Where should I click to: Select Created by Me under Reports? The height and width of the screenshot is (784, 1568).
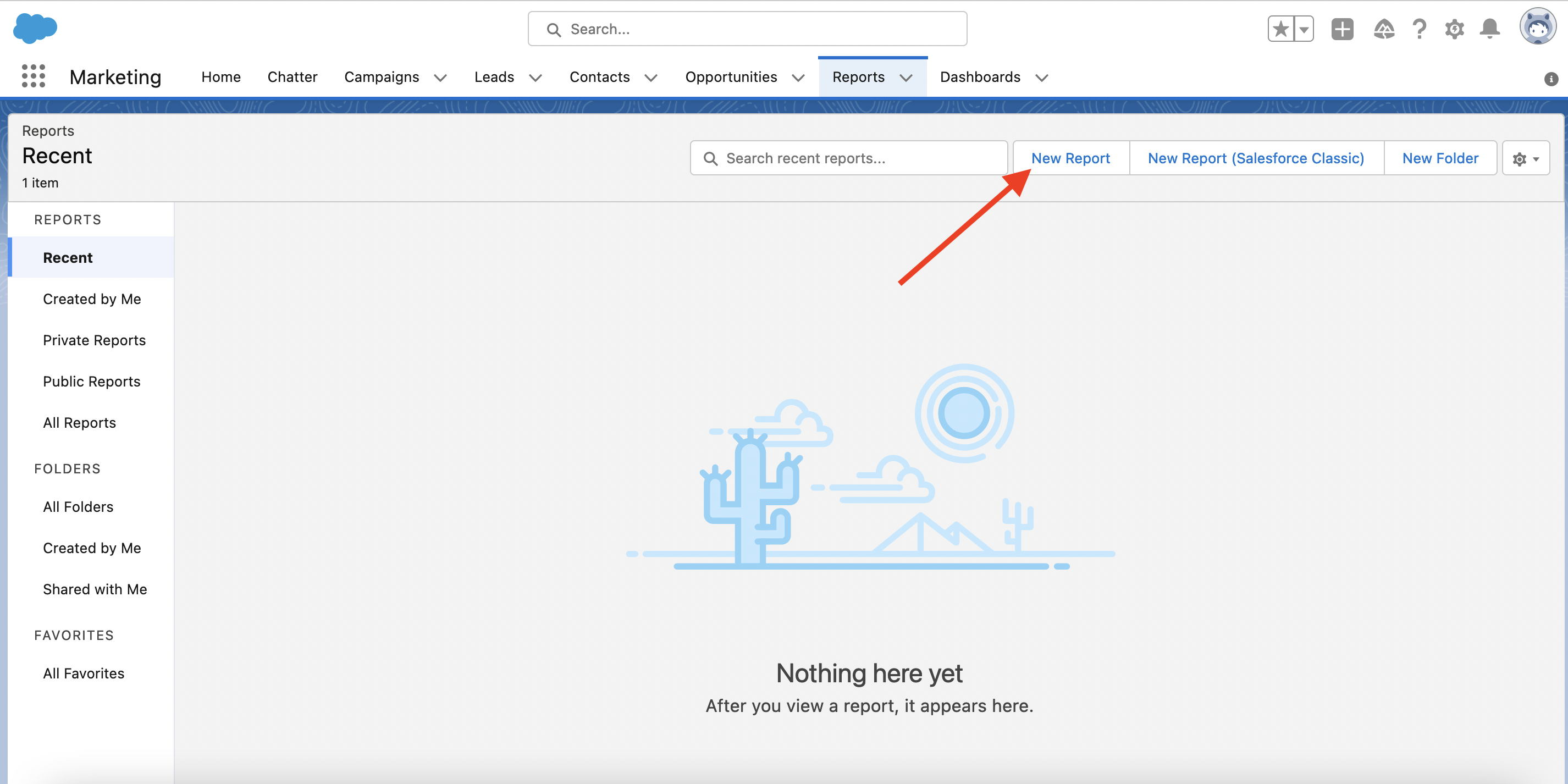click(x=91, y=299)
